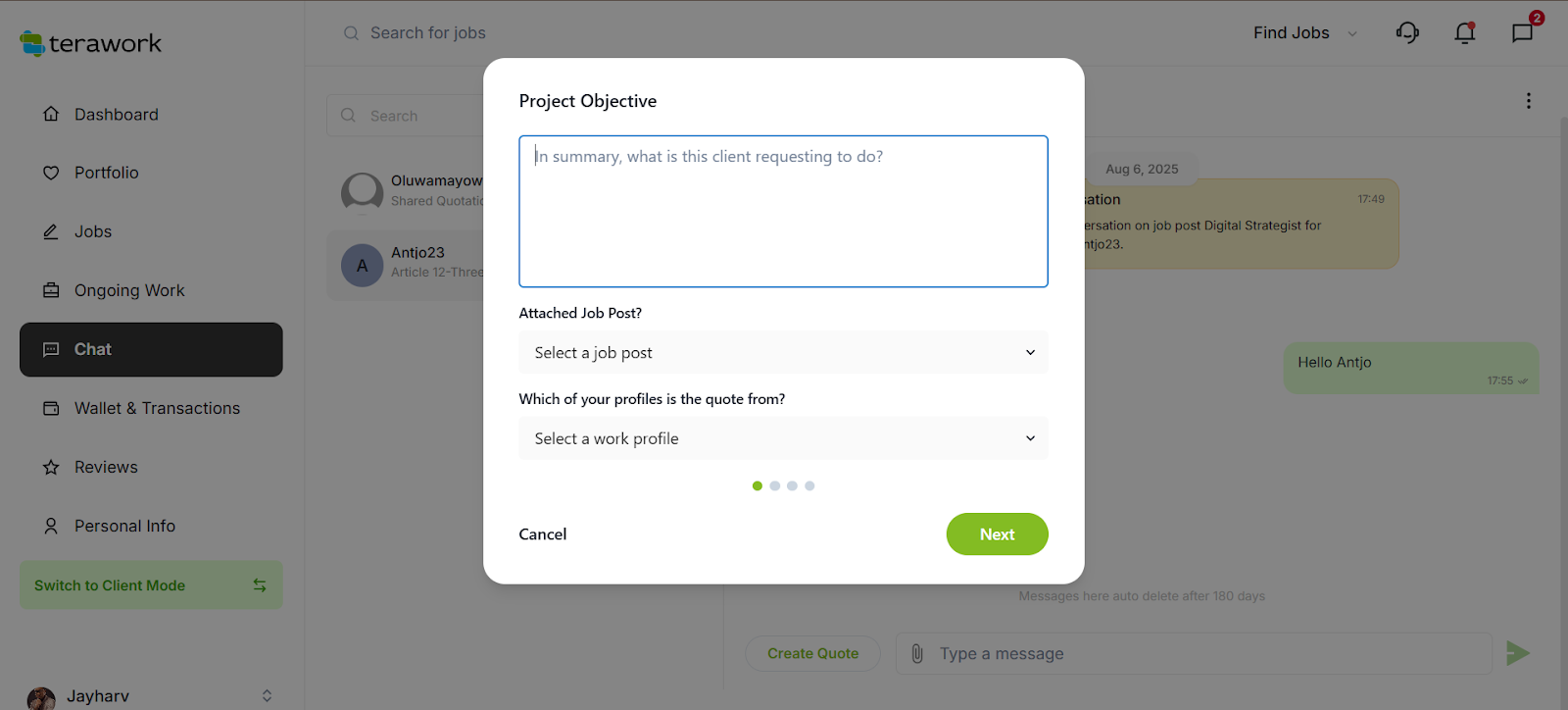Click the support headset icon
1568x710 pixels.
pyautogui.click(x=1407, y=33)
